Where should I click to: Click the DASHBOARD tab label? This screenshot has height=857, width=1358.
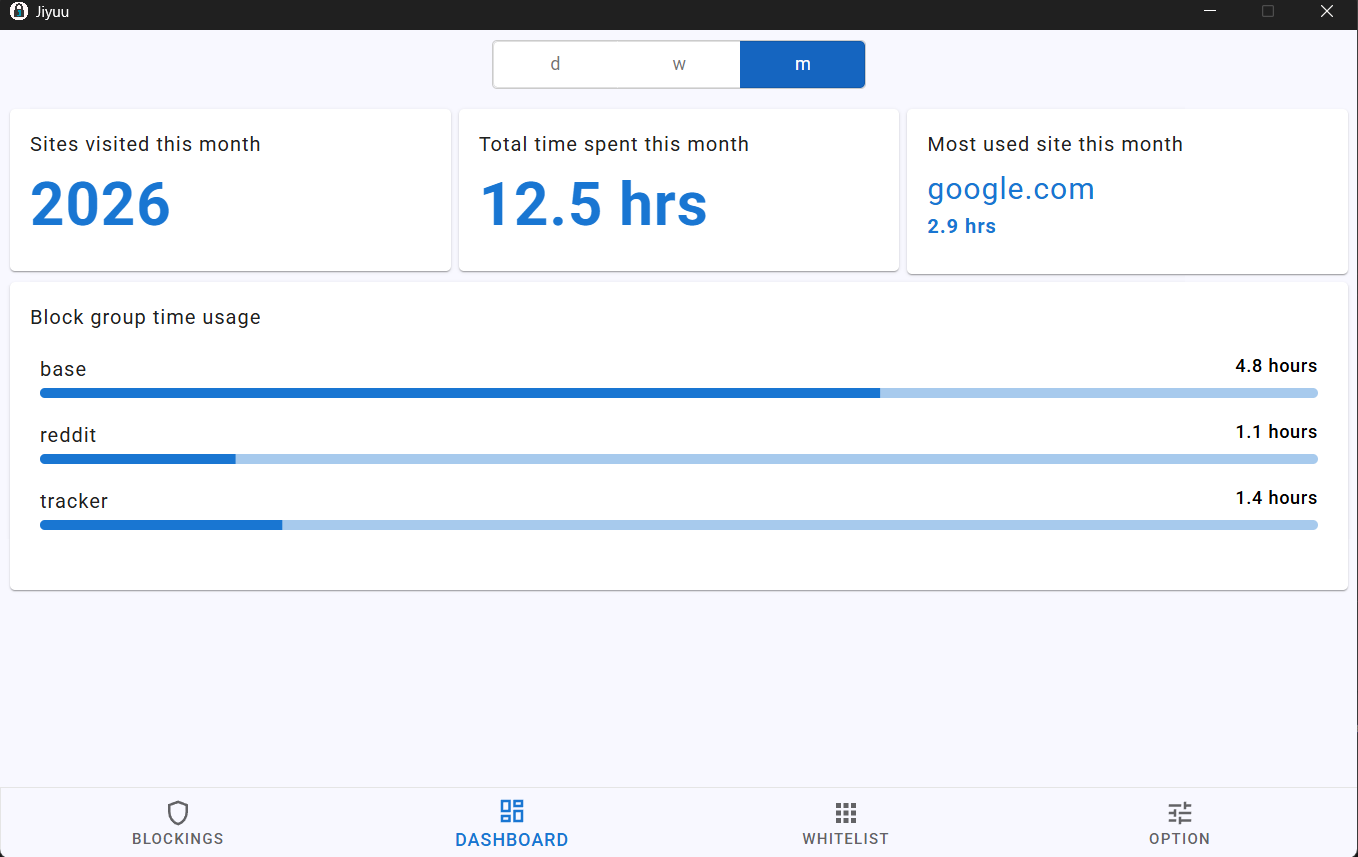click(512, 840)
